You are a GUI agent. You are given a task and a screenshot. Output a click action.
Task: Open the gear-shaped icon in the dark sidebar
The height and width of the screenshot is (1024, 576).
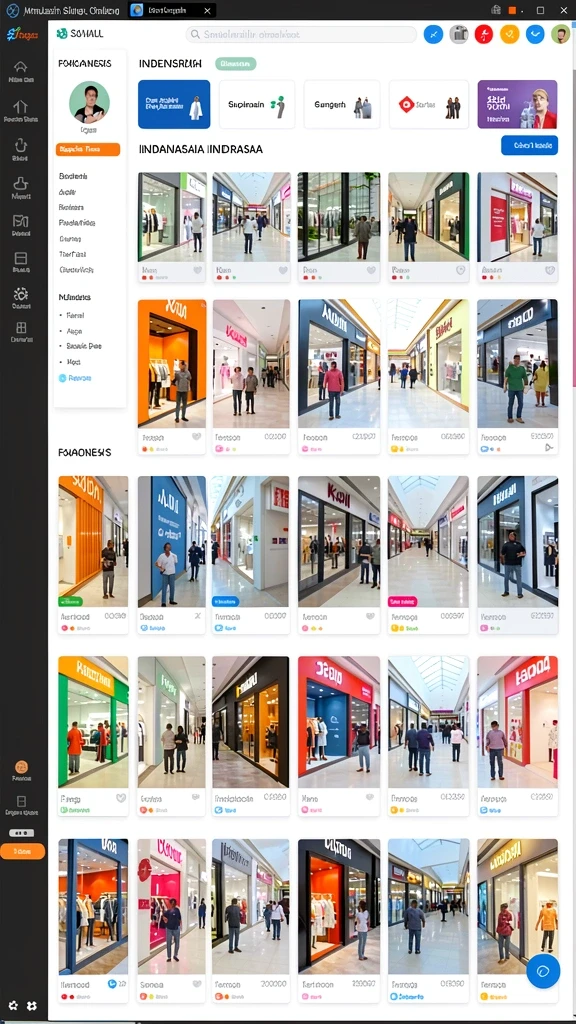[20, 294]
